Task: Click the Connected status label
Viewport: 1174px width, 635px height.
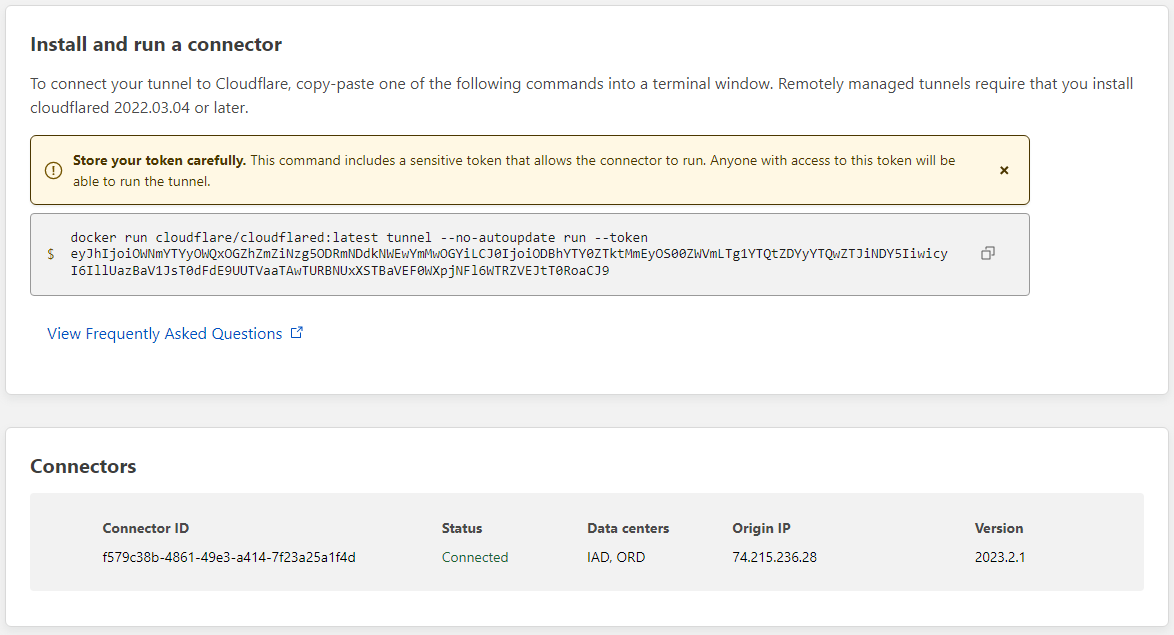Action: [x=475, y=557]
